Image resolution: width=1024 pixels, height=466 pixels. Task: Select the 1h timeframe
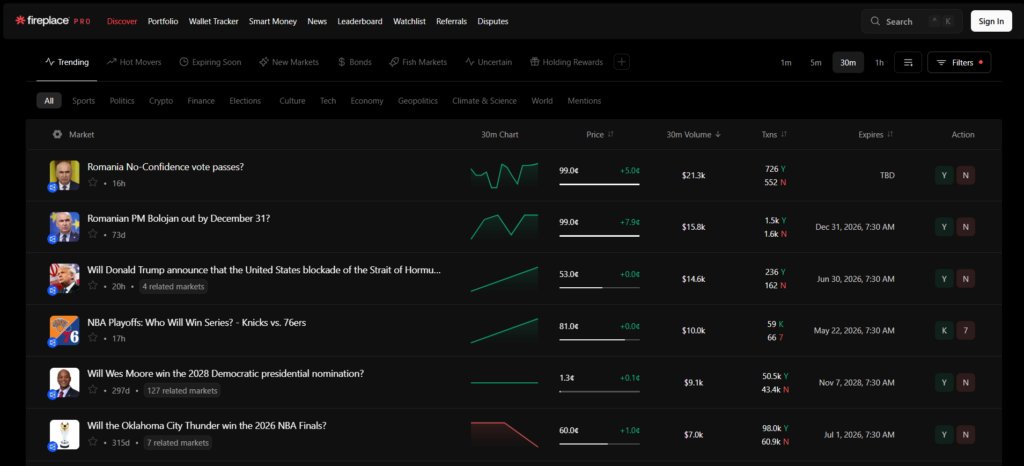[x=879, y=63]
